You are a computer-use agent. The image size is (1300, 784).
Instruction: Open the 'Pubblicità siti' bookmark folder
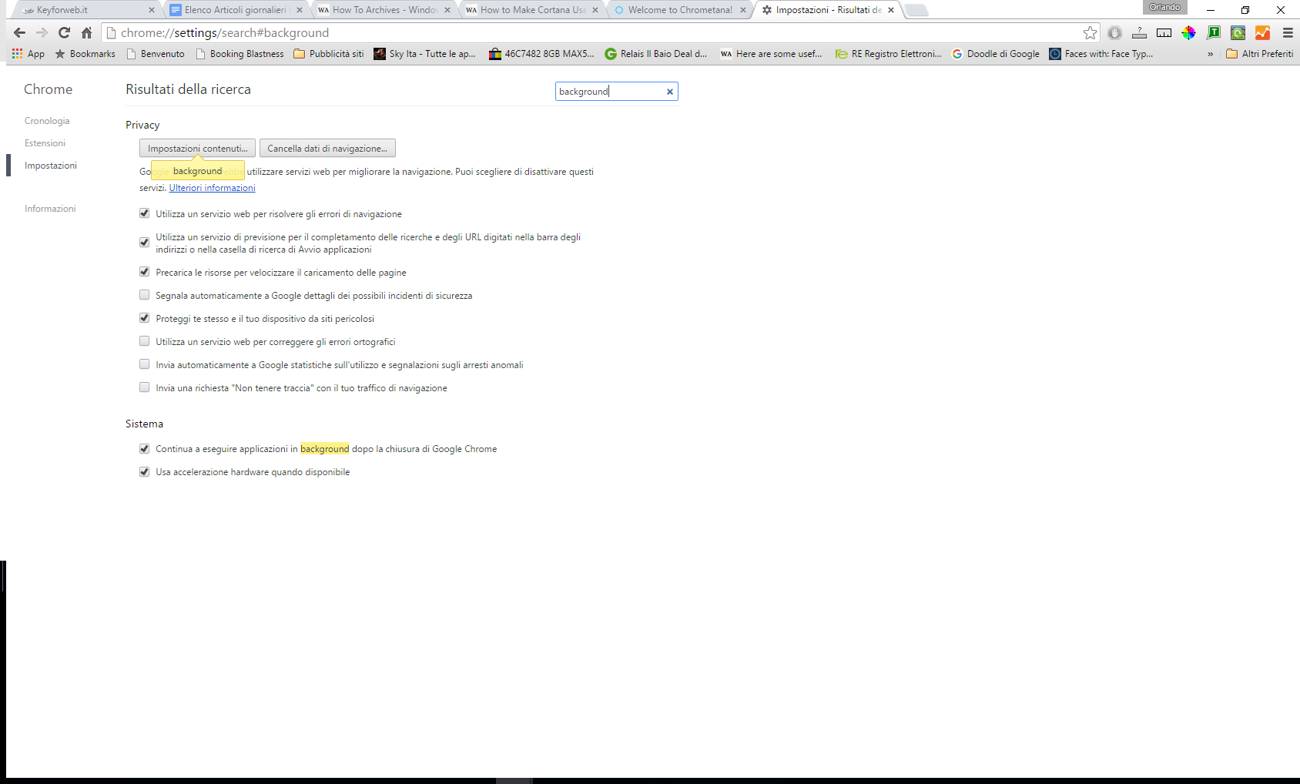click(x=328, y=54)
